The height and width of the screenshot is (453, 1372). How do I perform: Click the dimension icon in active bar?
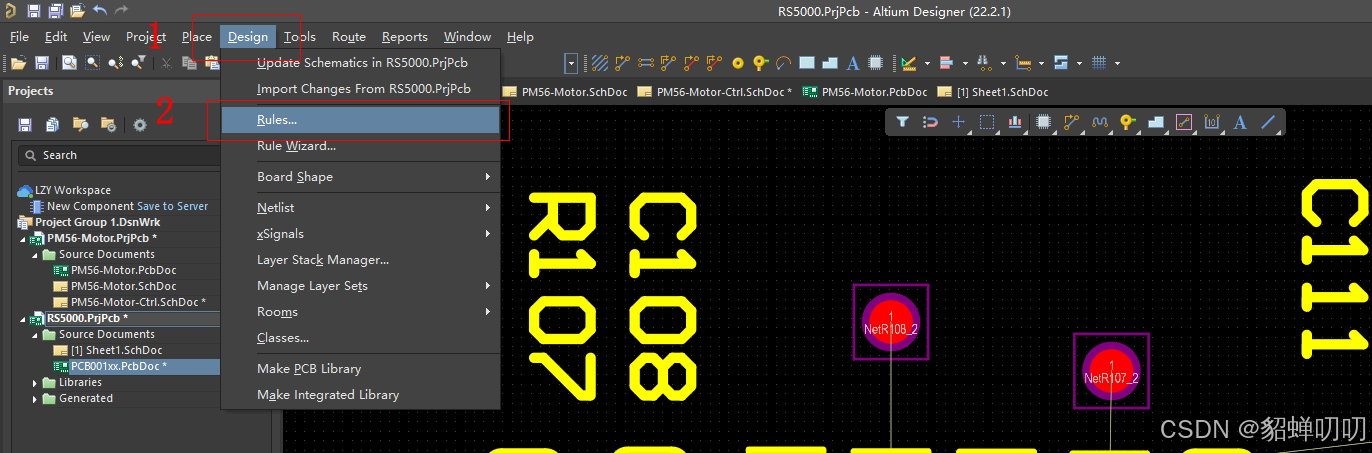coord(1212,122)
